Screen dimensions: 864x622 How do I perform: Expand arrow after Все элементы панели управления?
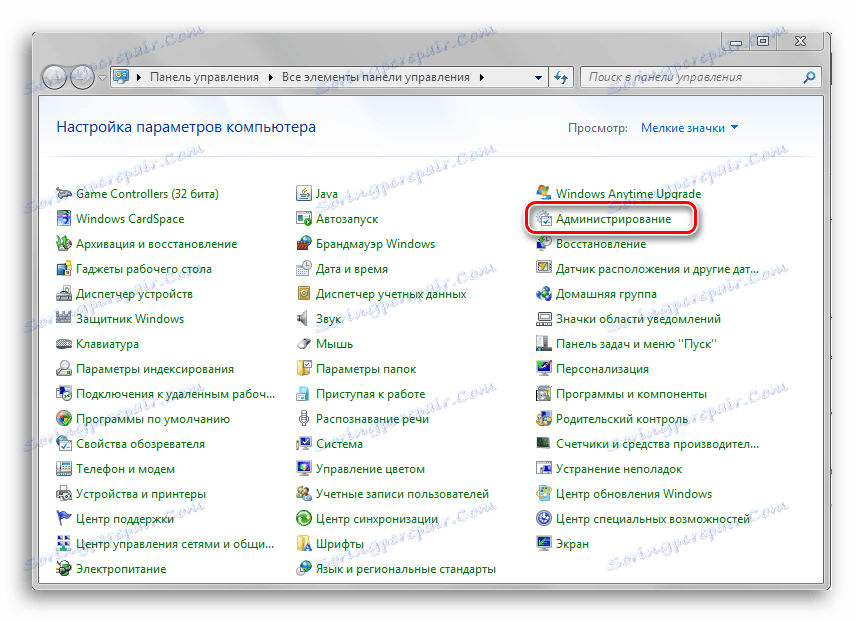pos(482,78)
